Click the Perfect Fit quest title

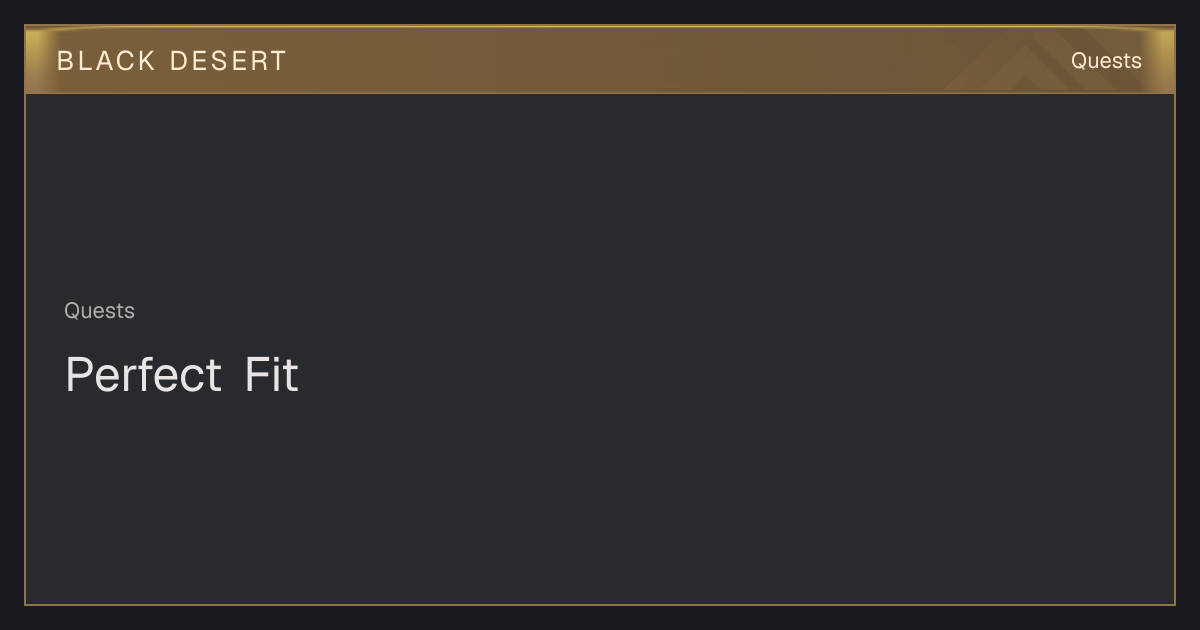(182, 375)
